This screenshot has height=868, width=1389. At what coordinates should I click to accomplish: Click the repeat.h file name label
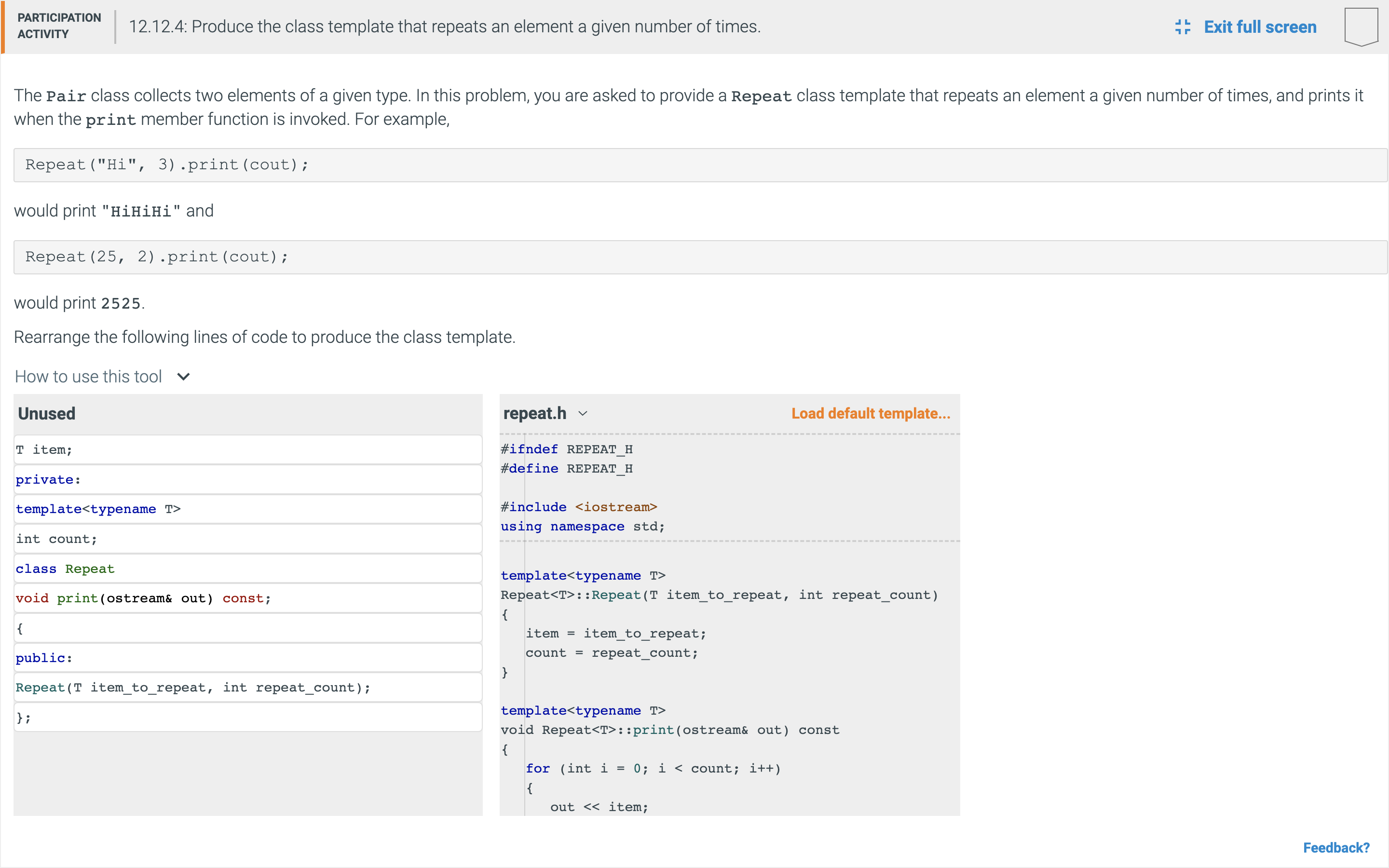point(534,413)
